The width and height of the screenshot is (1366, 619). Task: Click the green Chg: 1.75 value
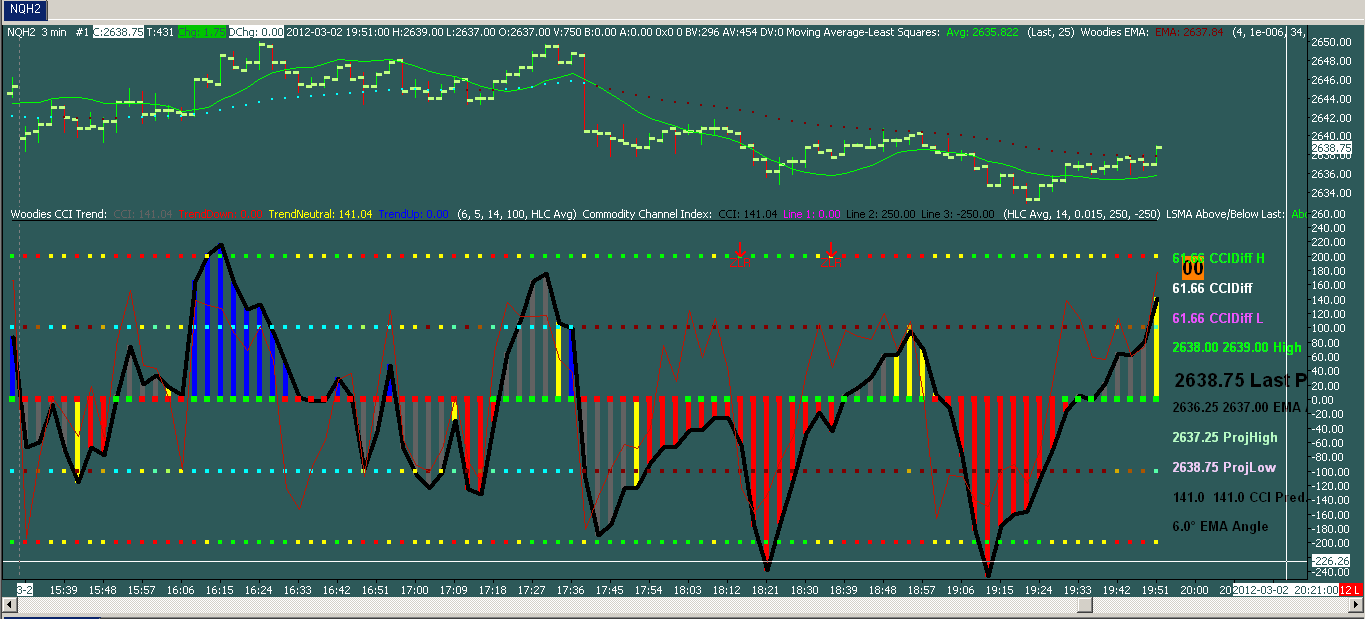pos(203,32)
